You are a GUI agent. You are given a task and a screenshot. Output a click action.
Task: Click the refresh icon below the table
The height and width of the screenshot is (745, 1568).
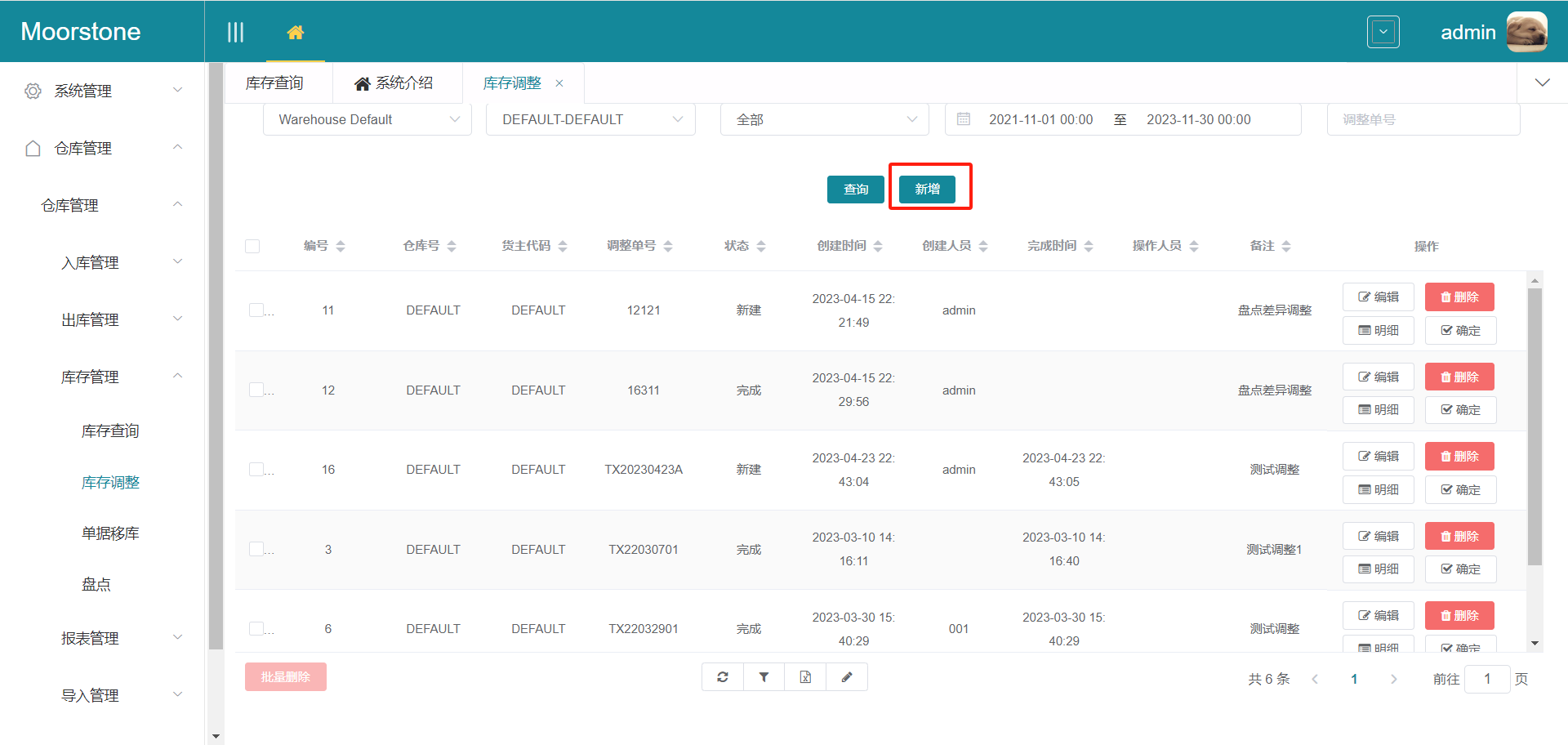point(723,677)
